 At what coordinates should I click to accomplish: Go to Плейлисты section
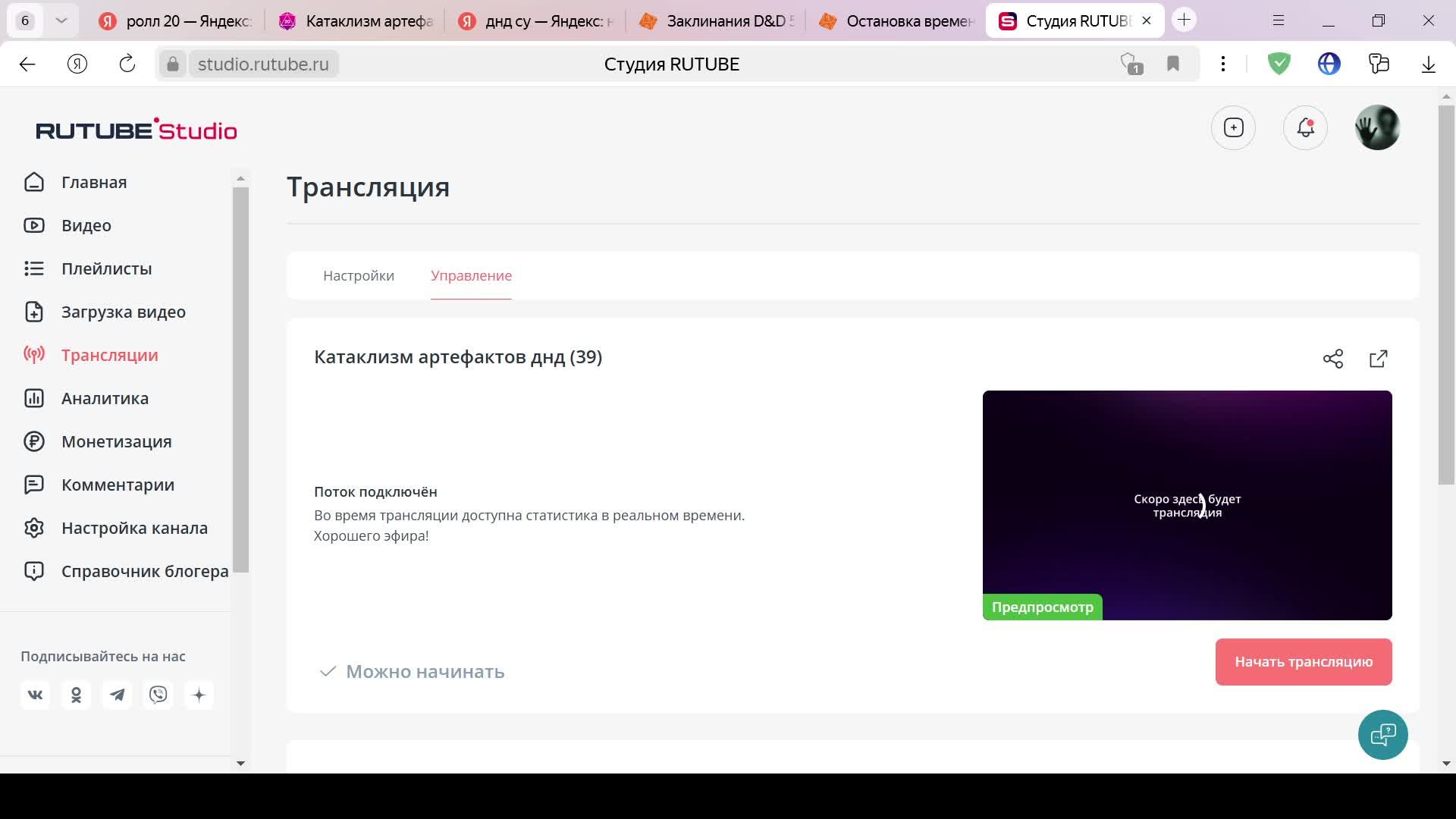88,268
